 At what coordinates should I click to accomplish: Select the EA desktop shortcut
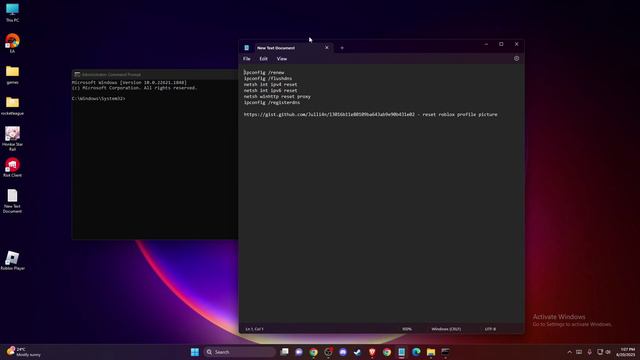(x=12, y=43)
